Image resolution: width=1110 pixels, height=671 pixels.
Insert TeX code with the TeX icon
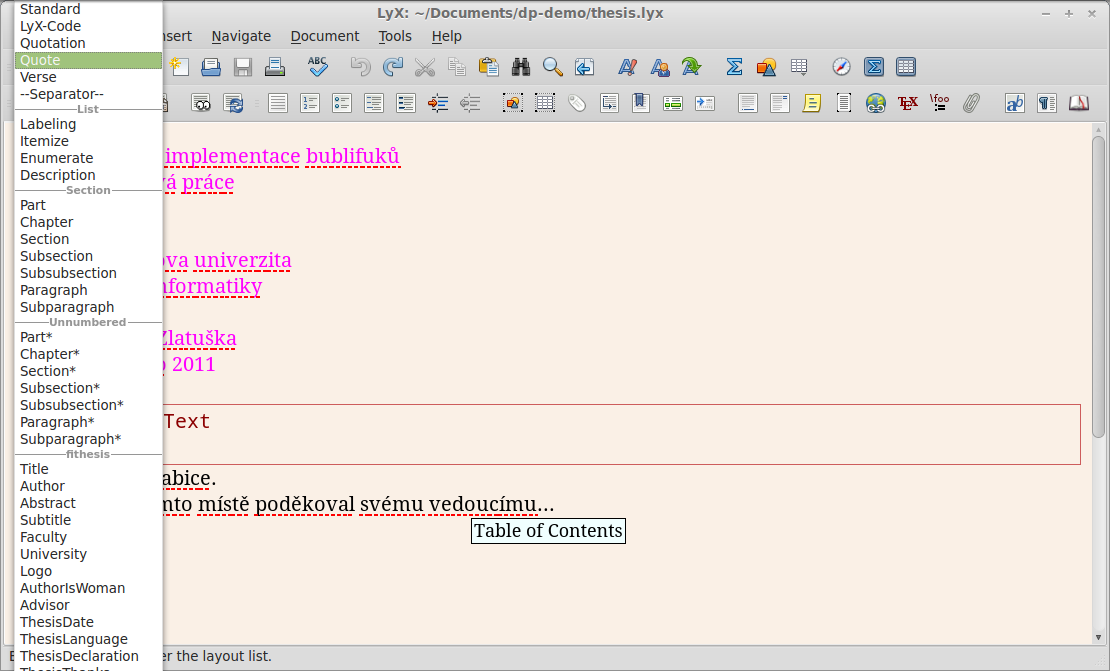click(908, 103)
